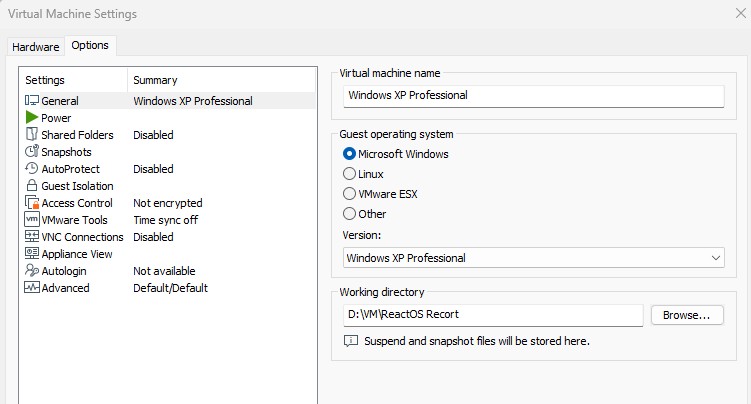Select the Linux guest OS radio button
Screen dimensions: 751x404
(x=350, y=174)
